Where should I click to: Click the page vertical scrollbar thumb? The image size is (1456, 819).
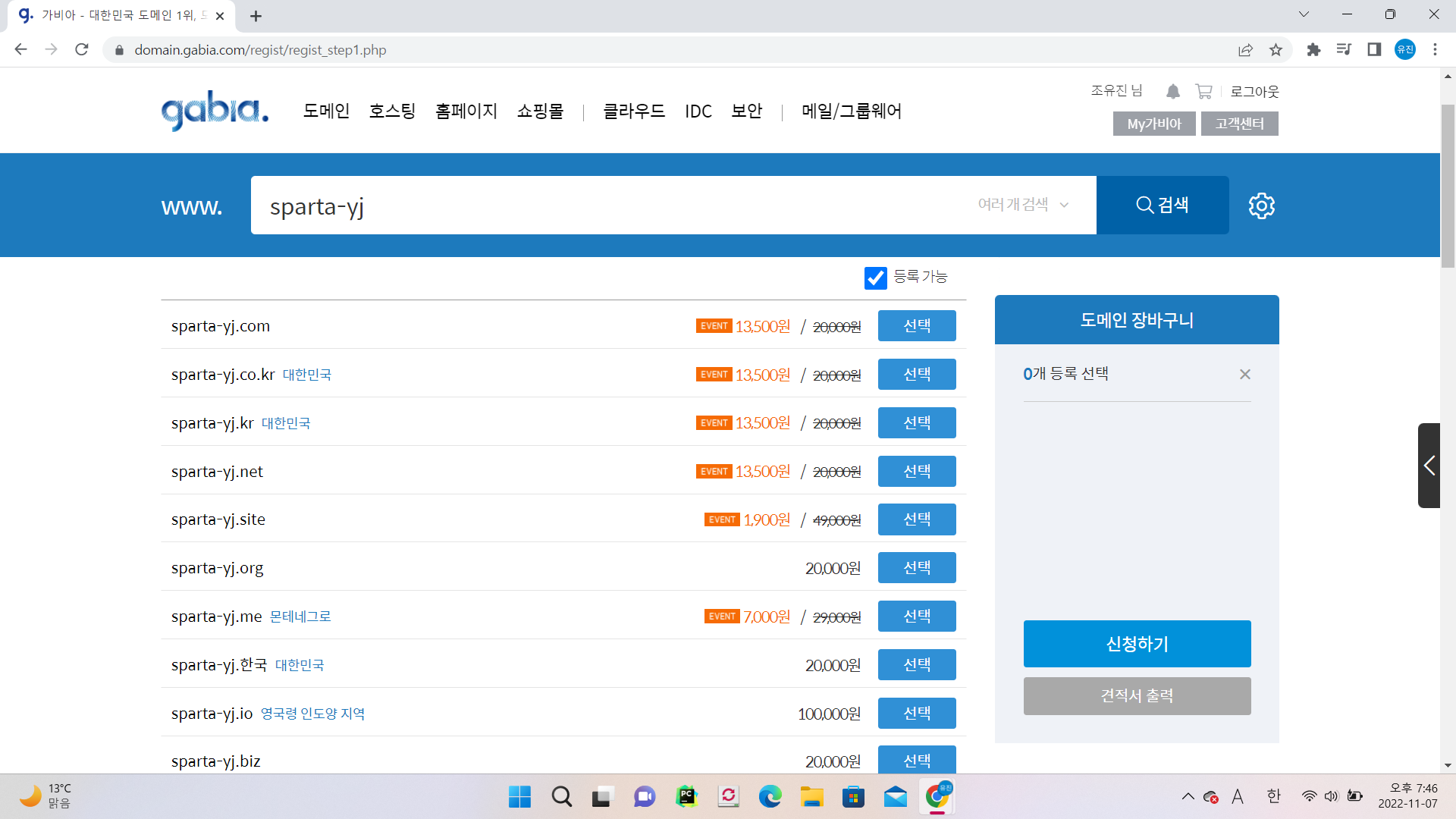click(x=1448, y=186)
